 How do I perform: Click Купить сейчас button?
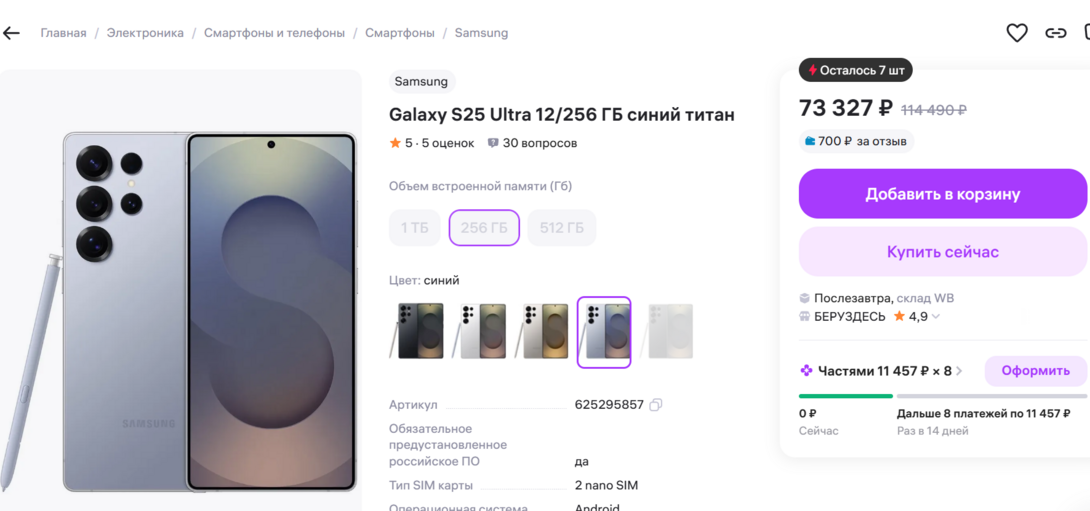[942, 252]
